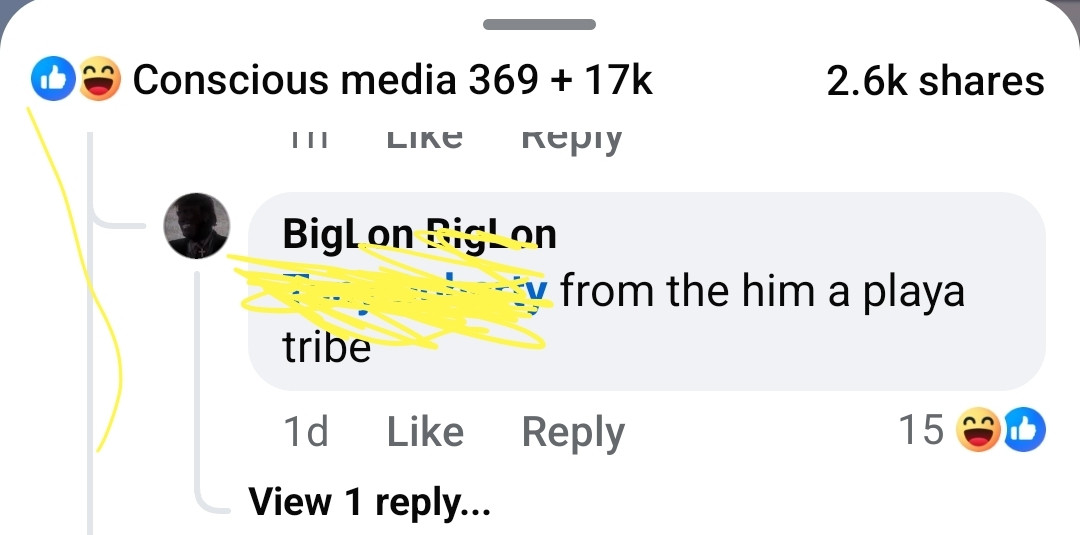The height and width of the screenshot is (535, 1080).
Task: Tap the cut-off Like above BigLon's comment
Action: click(x=424, y=138)
